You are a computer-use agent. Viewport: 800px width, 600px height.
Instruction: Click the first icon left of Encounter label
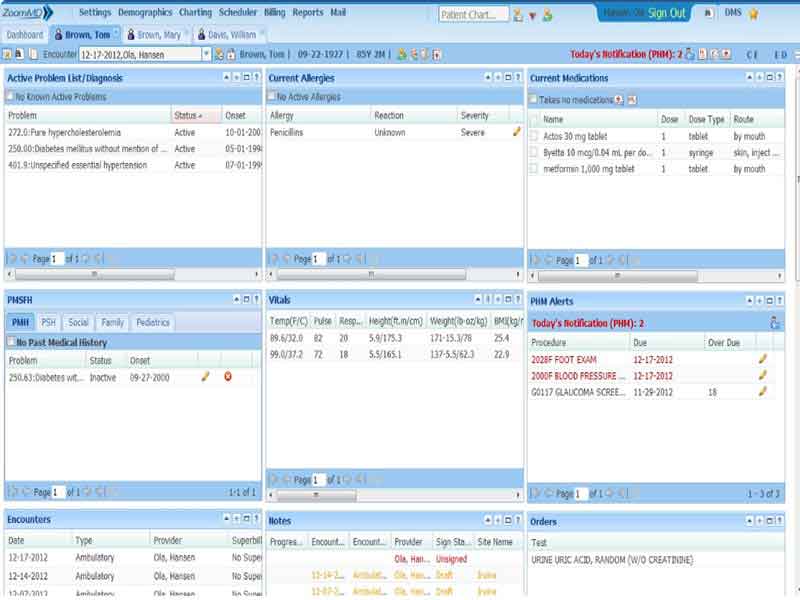coord(7,54)
